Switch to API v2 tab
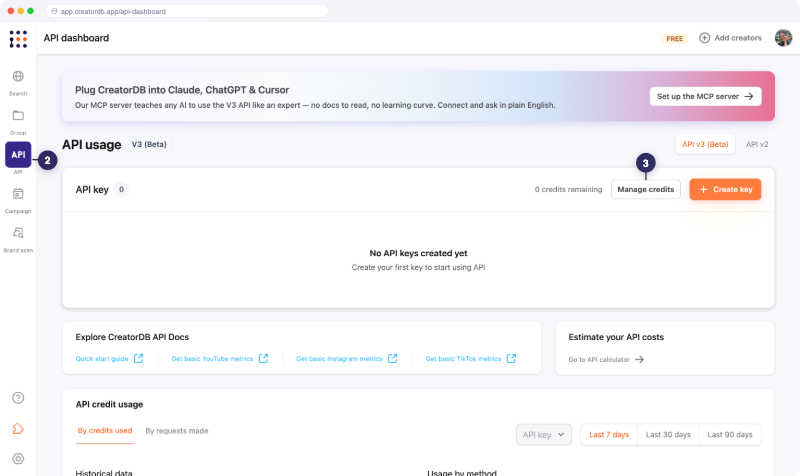 point(757,144)
